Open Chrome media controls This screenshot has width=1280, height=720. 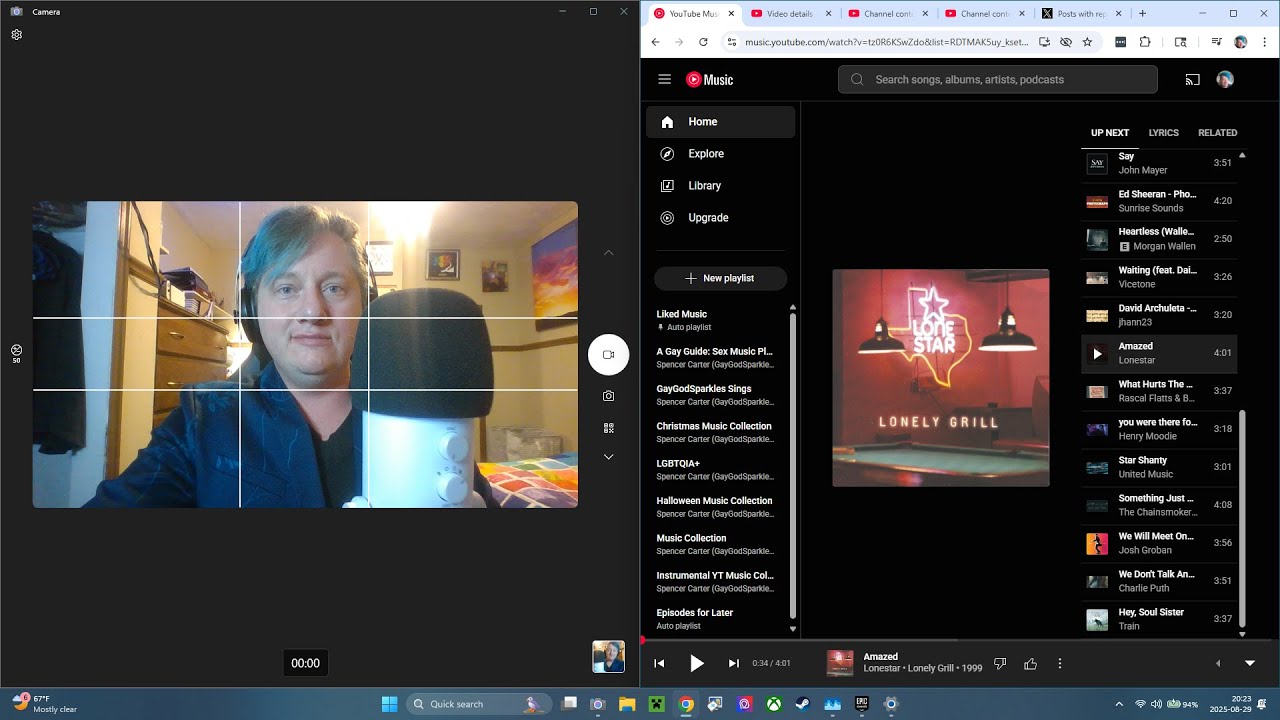tap(1216, 42)
